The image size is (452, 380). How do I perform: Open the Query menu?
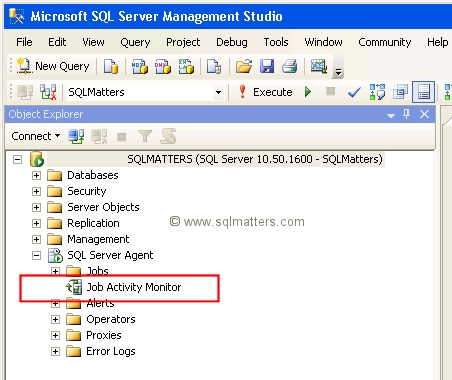click(135, 42)
